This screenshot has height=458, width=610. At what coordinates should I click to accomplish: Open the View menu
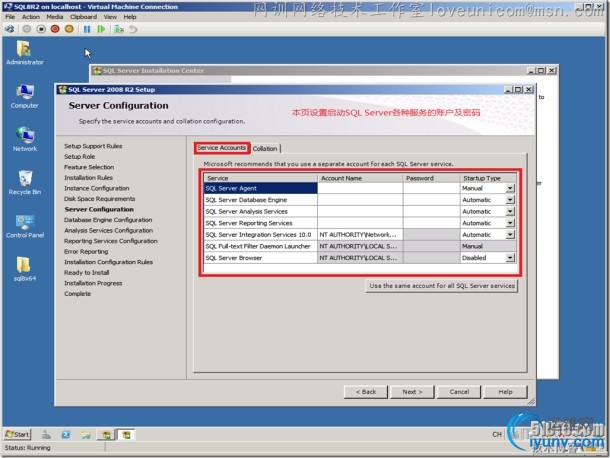[110, 17]
